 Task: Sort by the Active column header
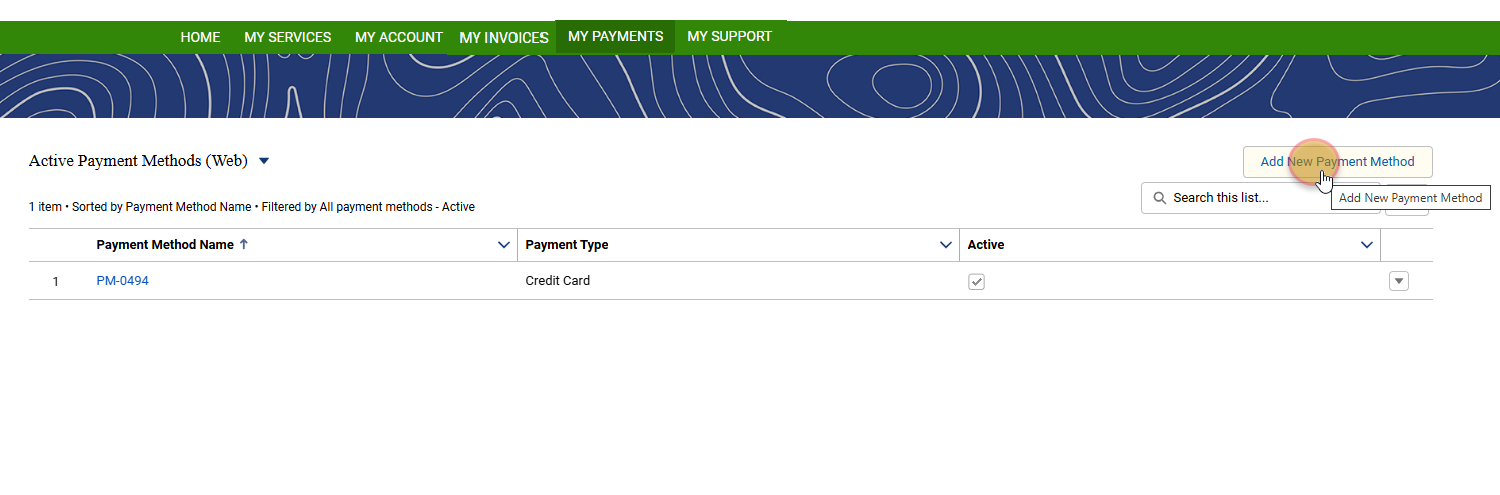(x=986, y=245)
